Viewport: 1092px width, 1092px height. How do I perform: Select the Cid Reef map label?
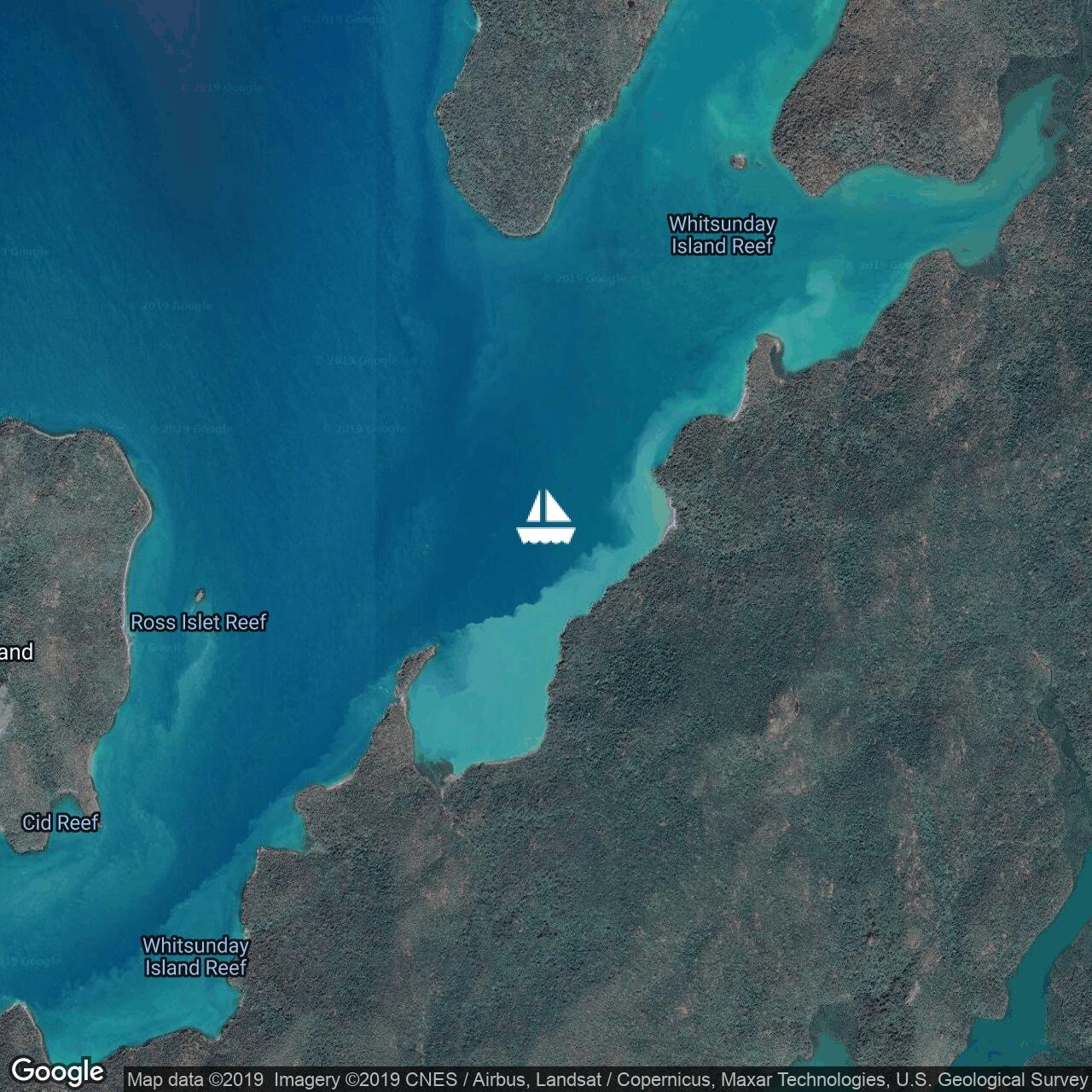click(61, 822)
